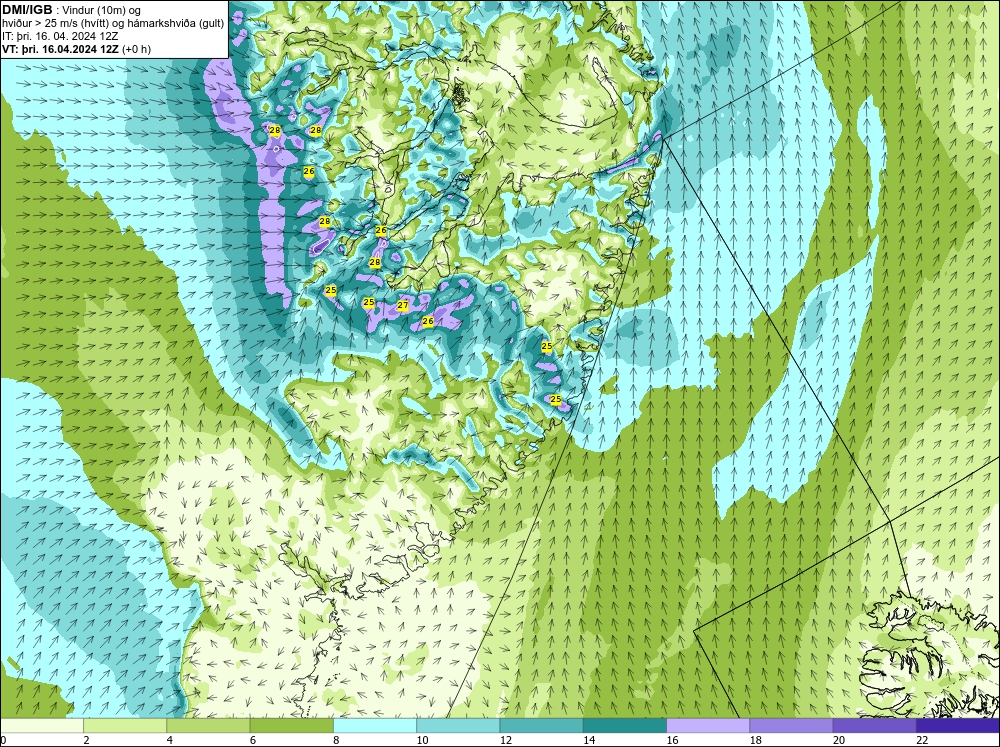Pick the darkest purple swatch above 22
This screenshot has height=747, width=1000.
(x=958, y=725)
